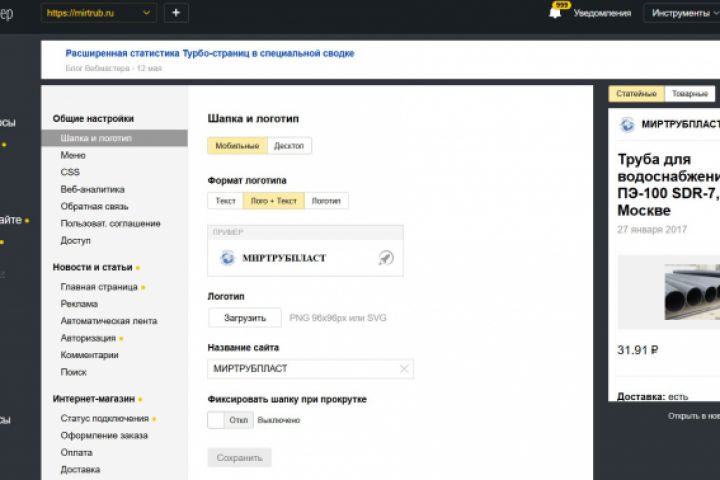Open the notifications bell icon
The height and width of the screenshot is (480, 720).
pyautogui.click(x=555, y=12)
